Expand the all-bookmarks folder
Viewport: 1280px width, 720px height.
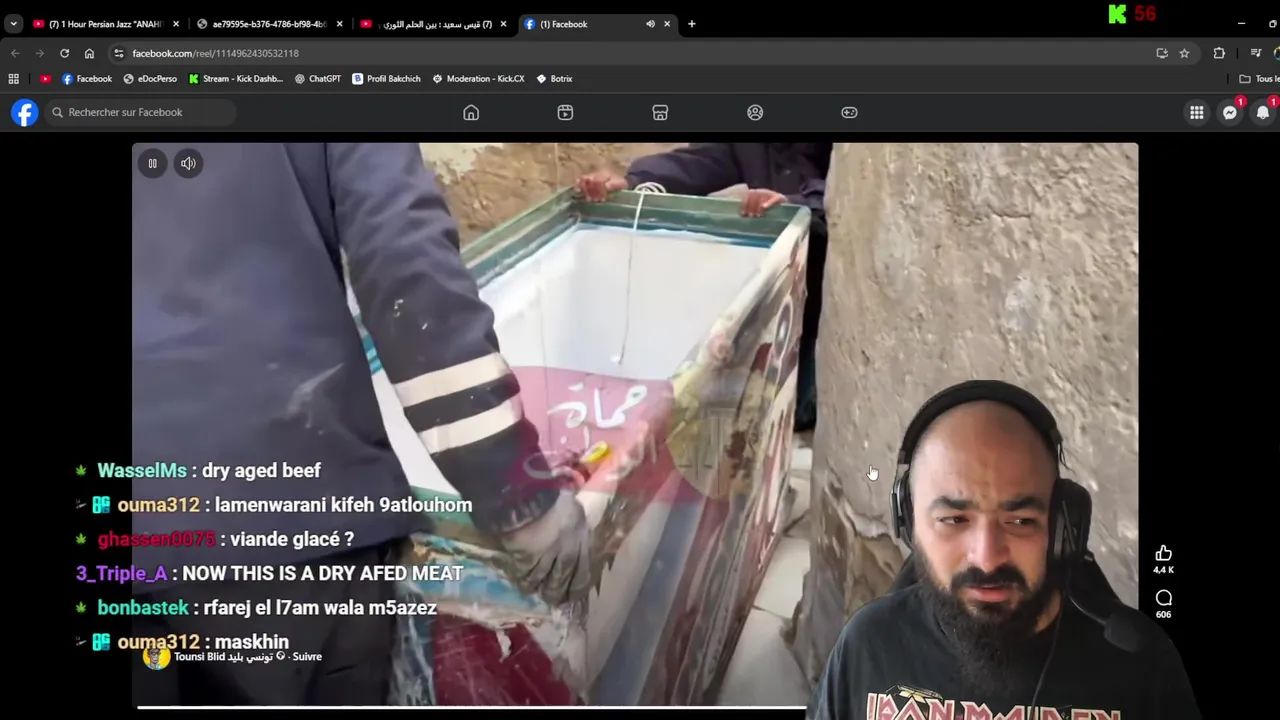[x=1258, y=78]
